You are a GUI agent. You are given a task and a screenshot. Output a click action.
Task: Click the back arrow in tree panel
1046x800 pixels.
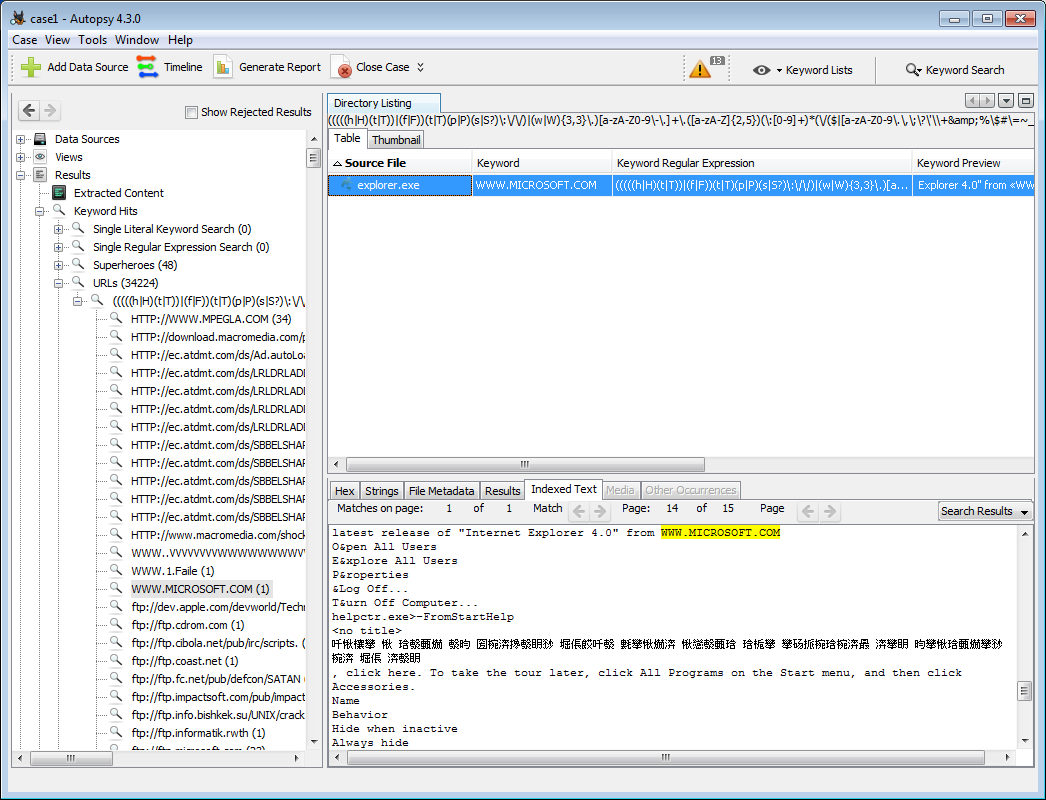[x=29, y=111]
